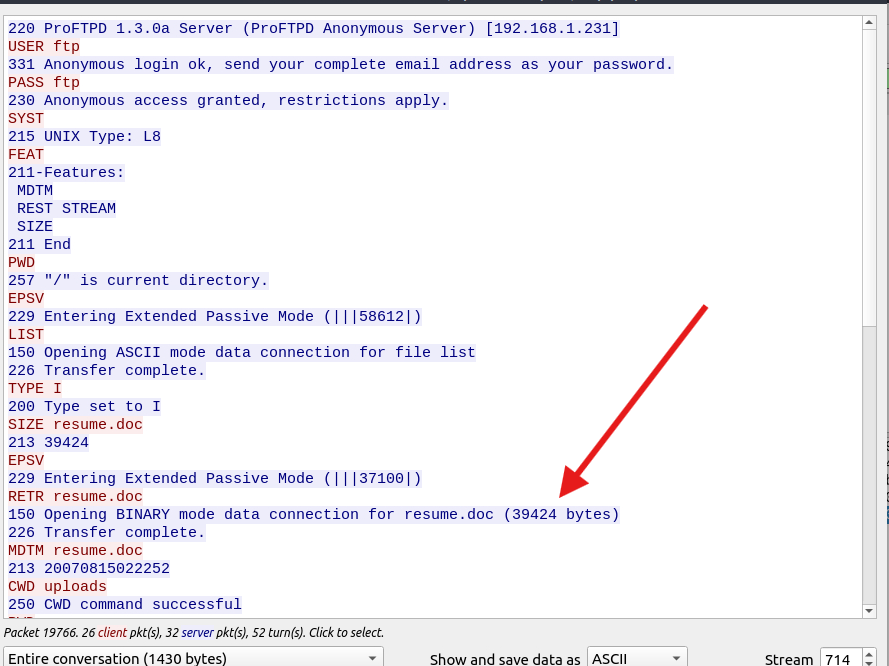Image resolution: width=889 pixels, height=666 pixels.
Task: Click the scrollbar up arrow of the stream text
Action: (x=869, y=23)
